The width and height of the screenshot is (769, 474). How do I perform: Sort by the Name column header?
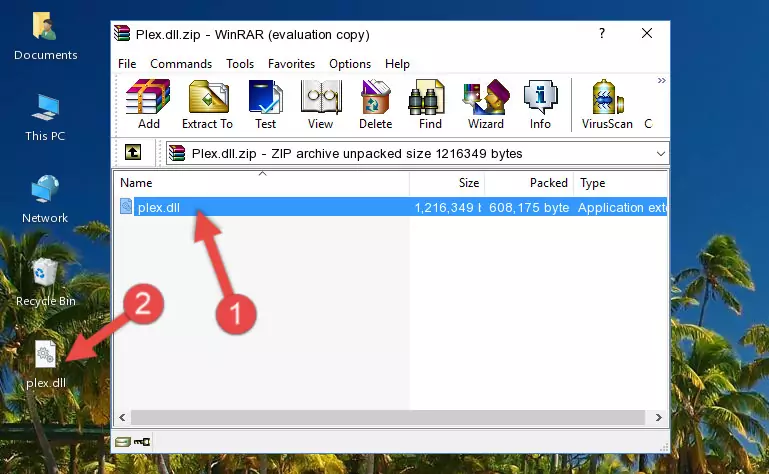click(262, 183)
